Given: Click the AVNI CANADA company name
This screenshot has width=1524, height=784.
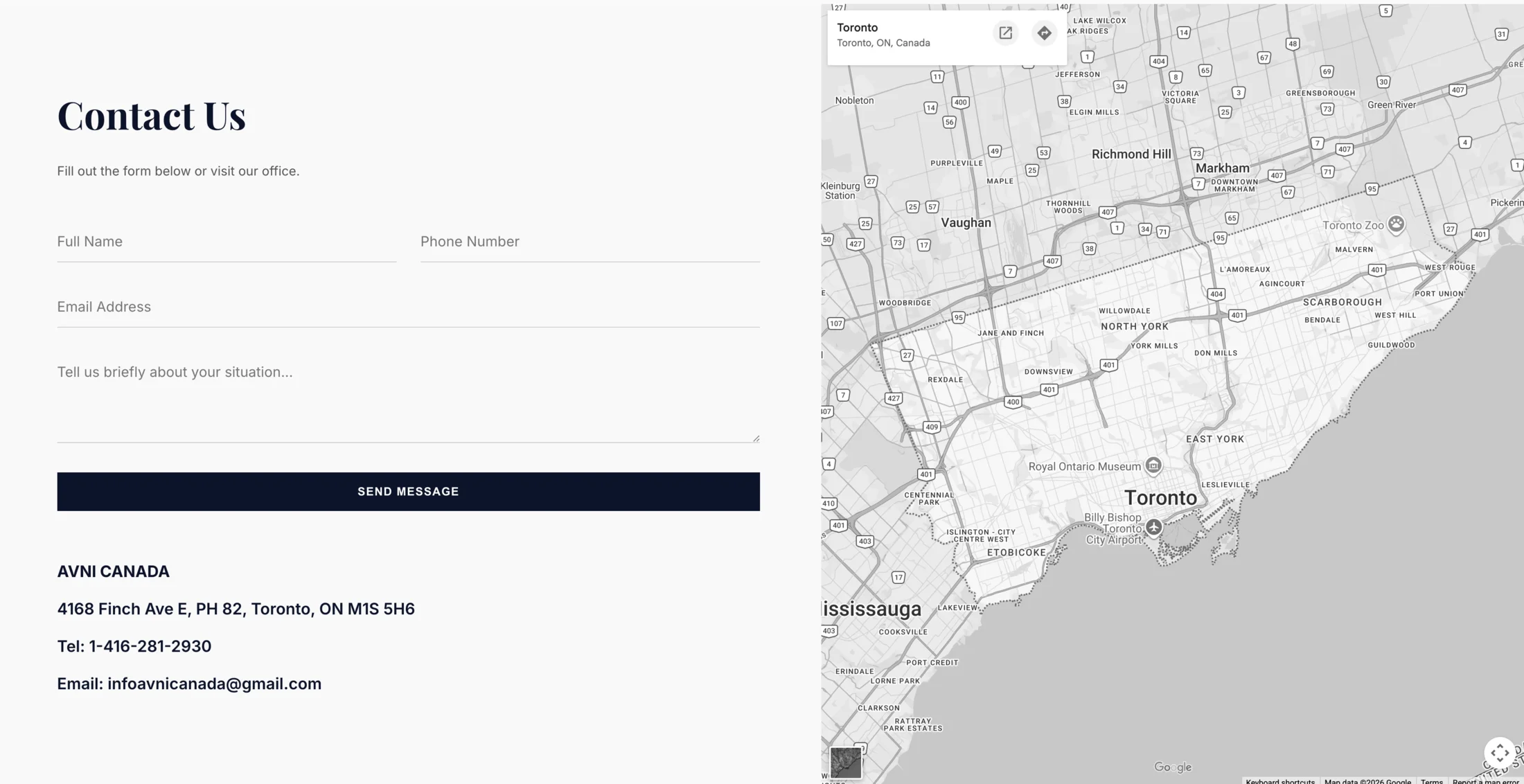Looking at the screenshot, I should tap(114, 571).
